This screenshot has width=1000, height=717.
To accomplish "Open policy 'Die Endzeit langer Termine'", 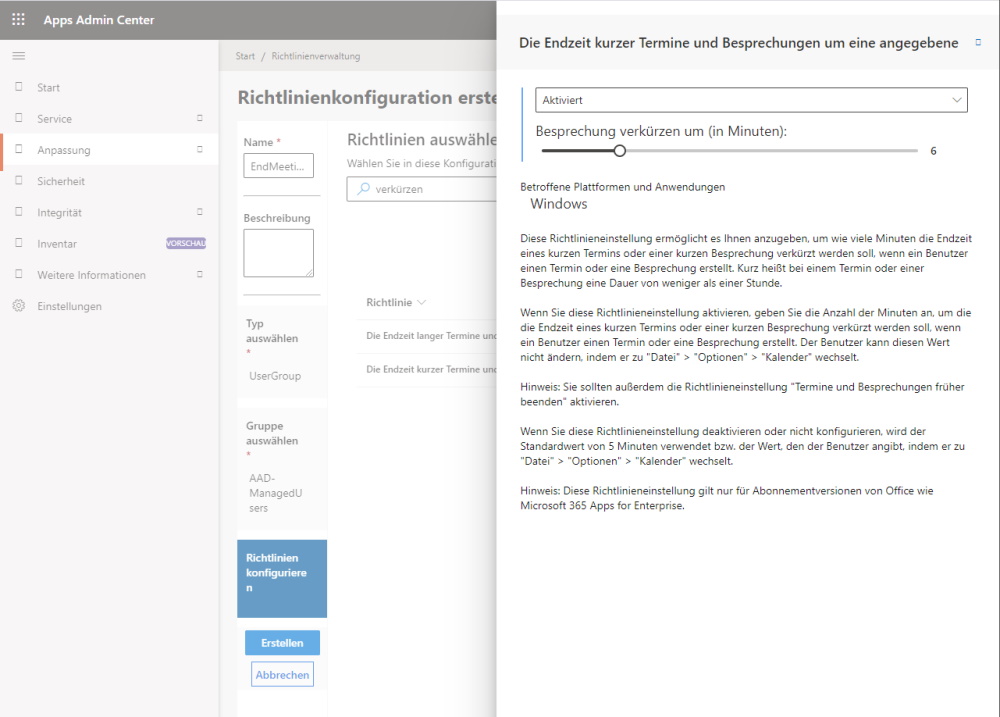I will tap(431, 336).
